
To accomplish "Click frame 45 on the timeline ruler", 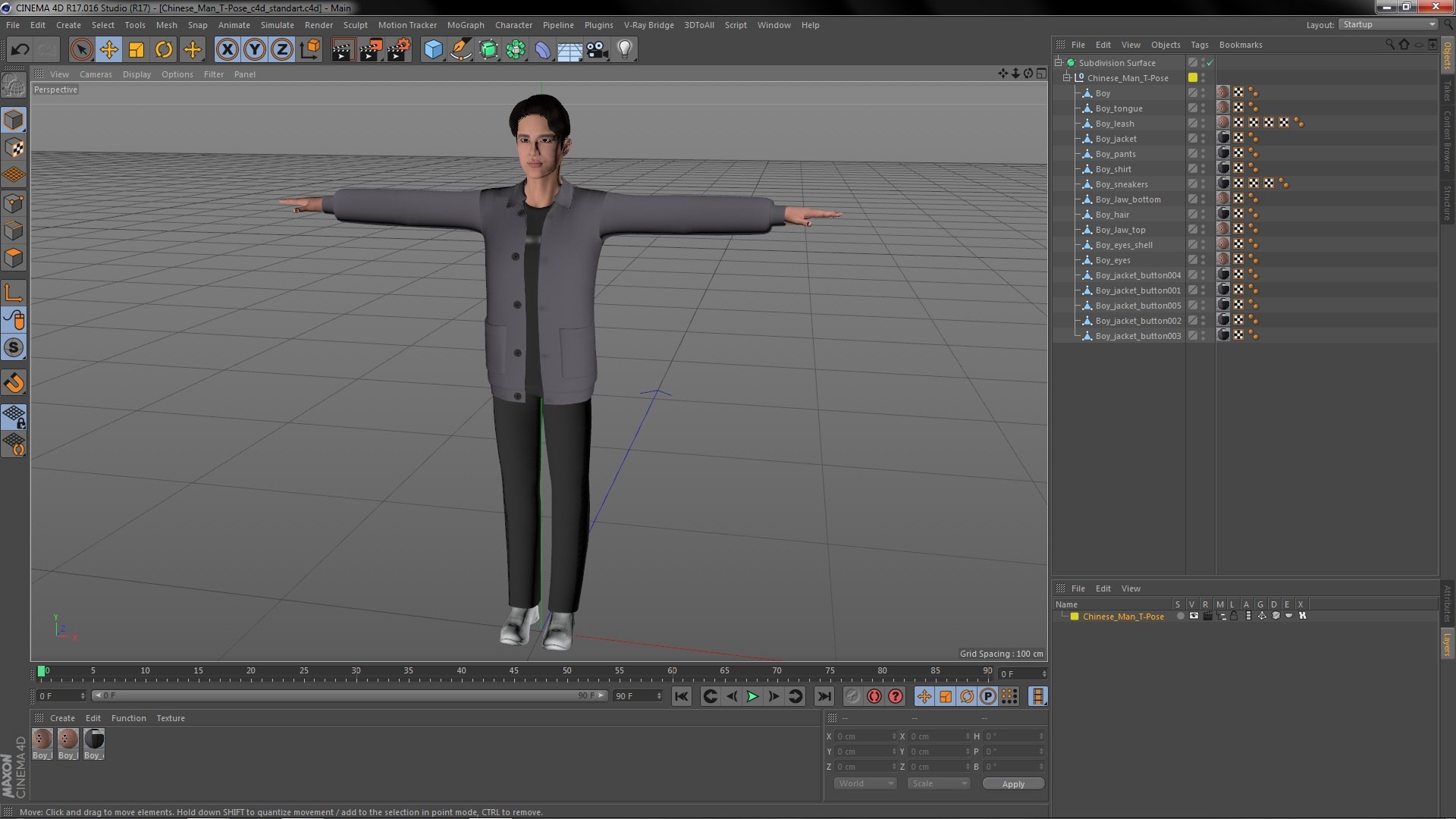I will tap(513, 672).
